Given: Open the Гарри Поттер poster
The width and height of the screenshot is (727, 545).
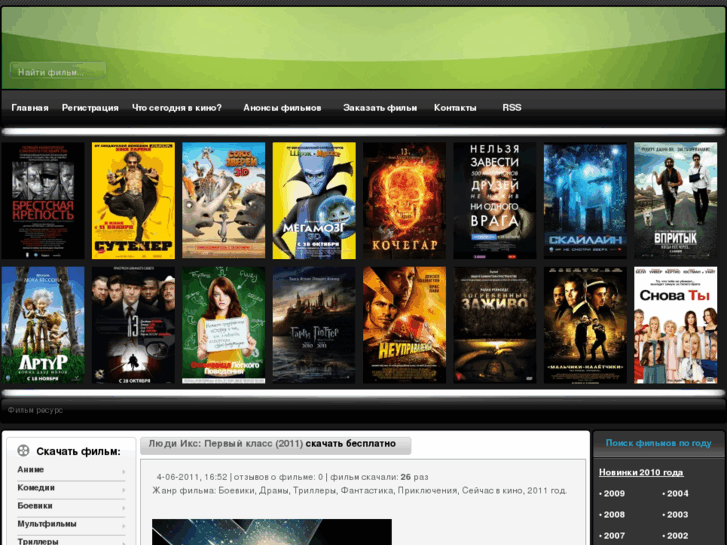Looking at the screenshot, I should (314, 325).
